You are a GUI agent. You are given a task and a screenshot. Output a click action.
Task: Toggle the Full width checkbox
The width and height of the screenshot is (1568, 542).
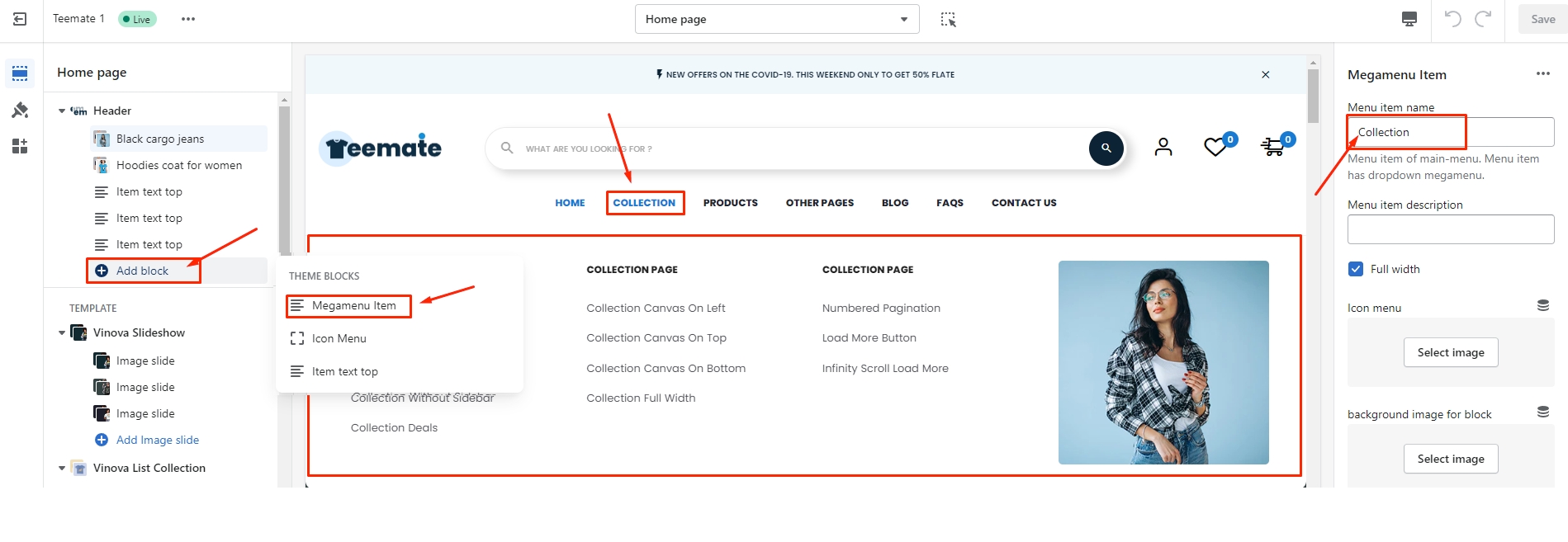[1355, 269]
